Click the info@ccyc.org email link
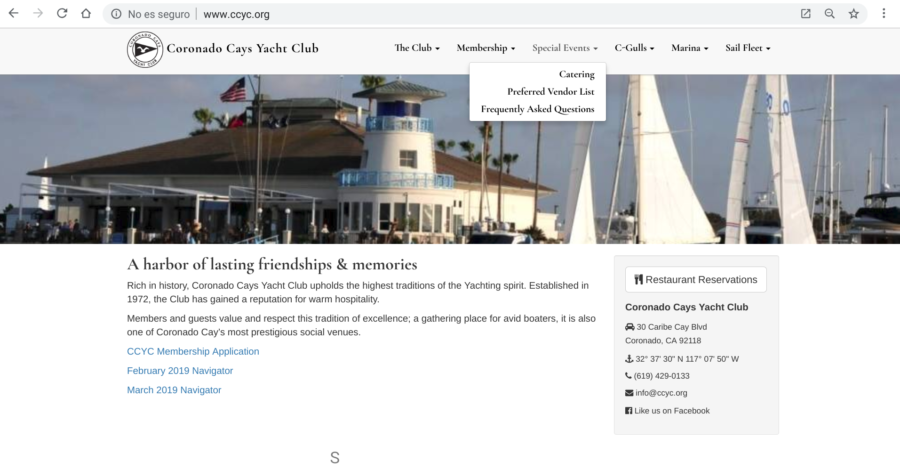This screenshot has height=470, width=900. [661, 393]
